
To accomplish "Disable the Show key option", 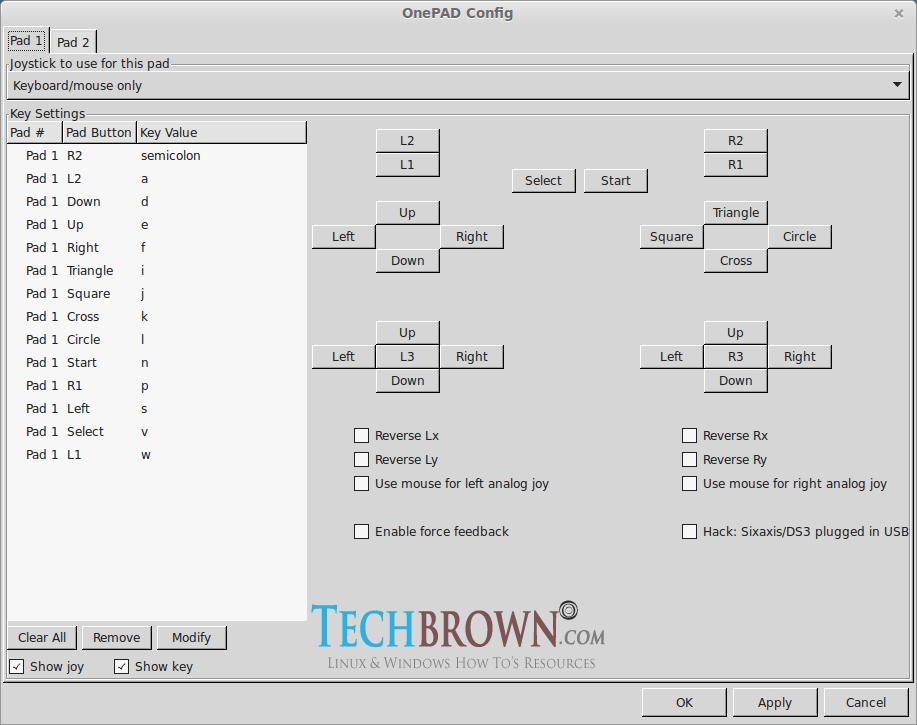I will point(121,666).
